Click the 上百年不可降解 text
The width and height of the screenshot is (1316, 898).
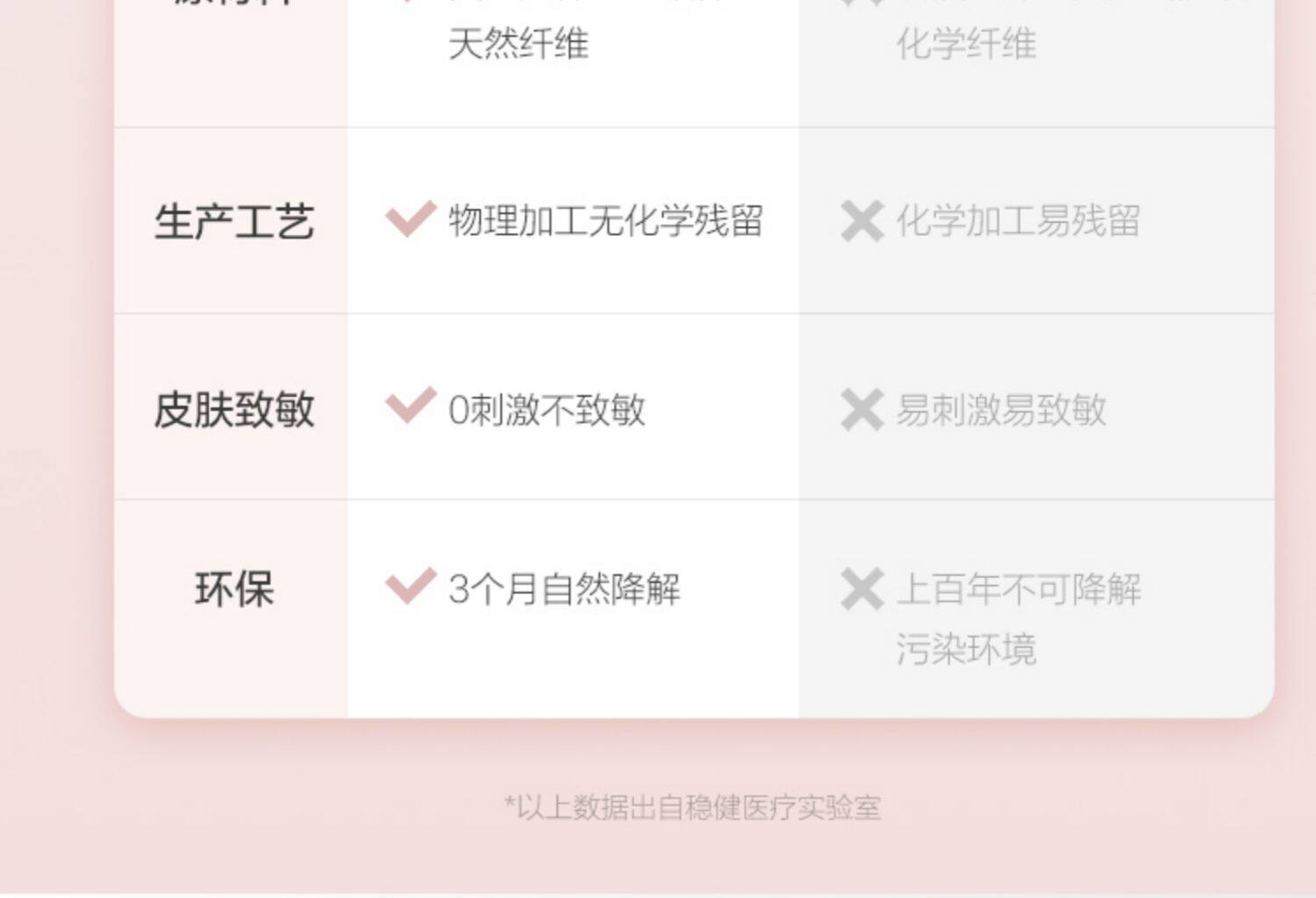tap(1019, 589)
